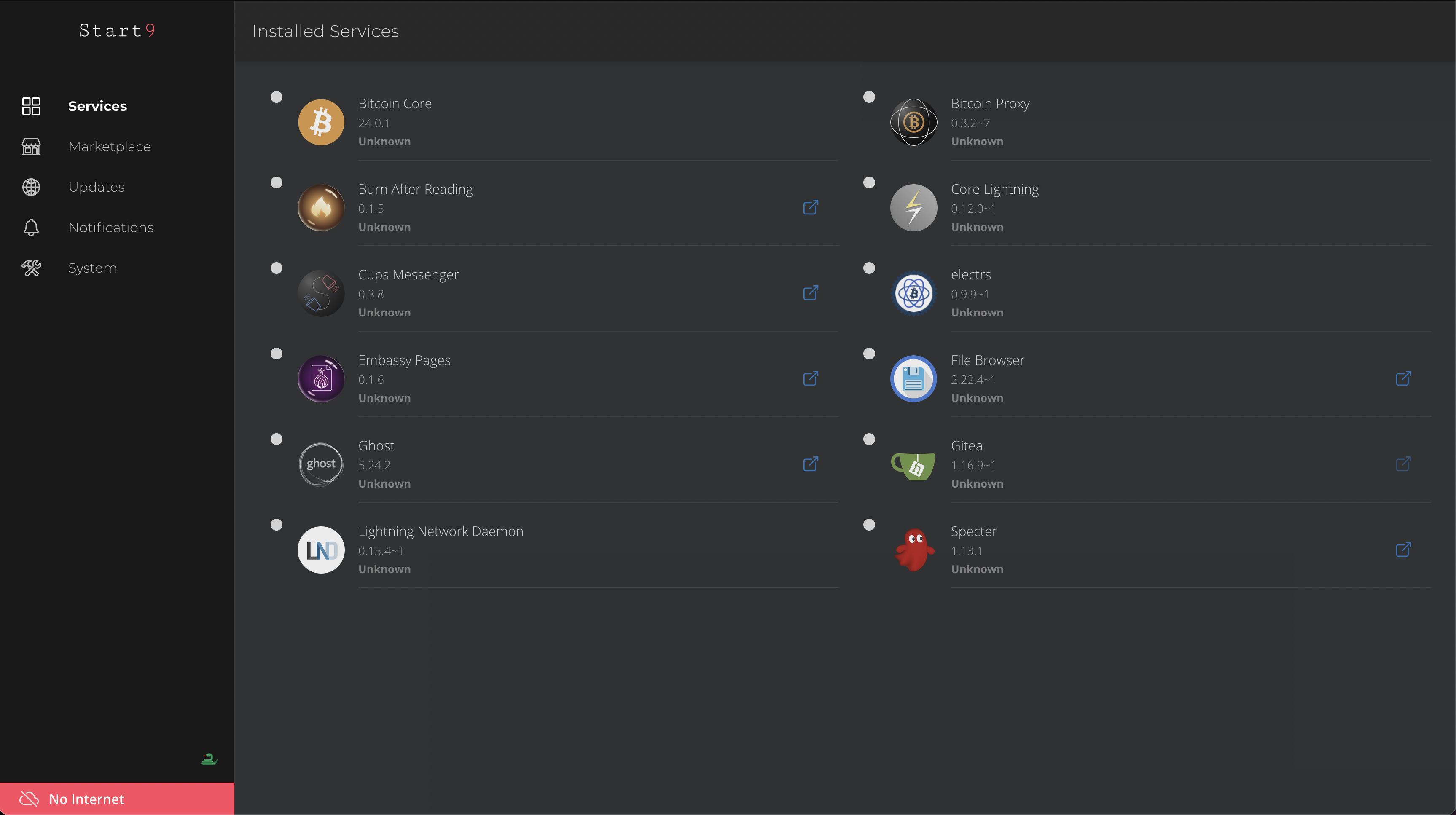This screenshot has height=815, width=1456.
Task: Click the Gitea teacup icon
Action: [x=913, y=464]
